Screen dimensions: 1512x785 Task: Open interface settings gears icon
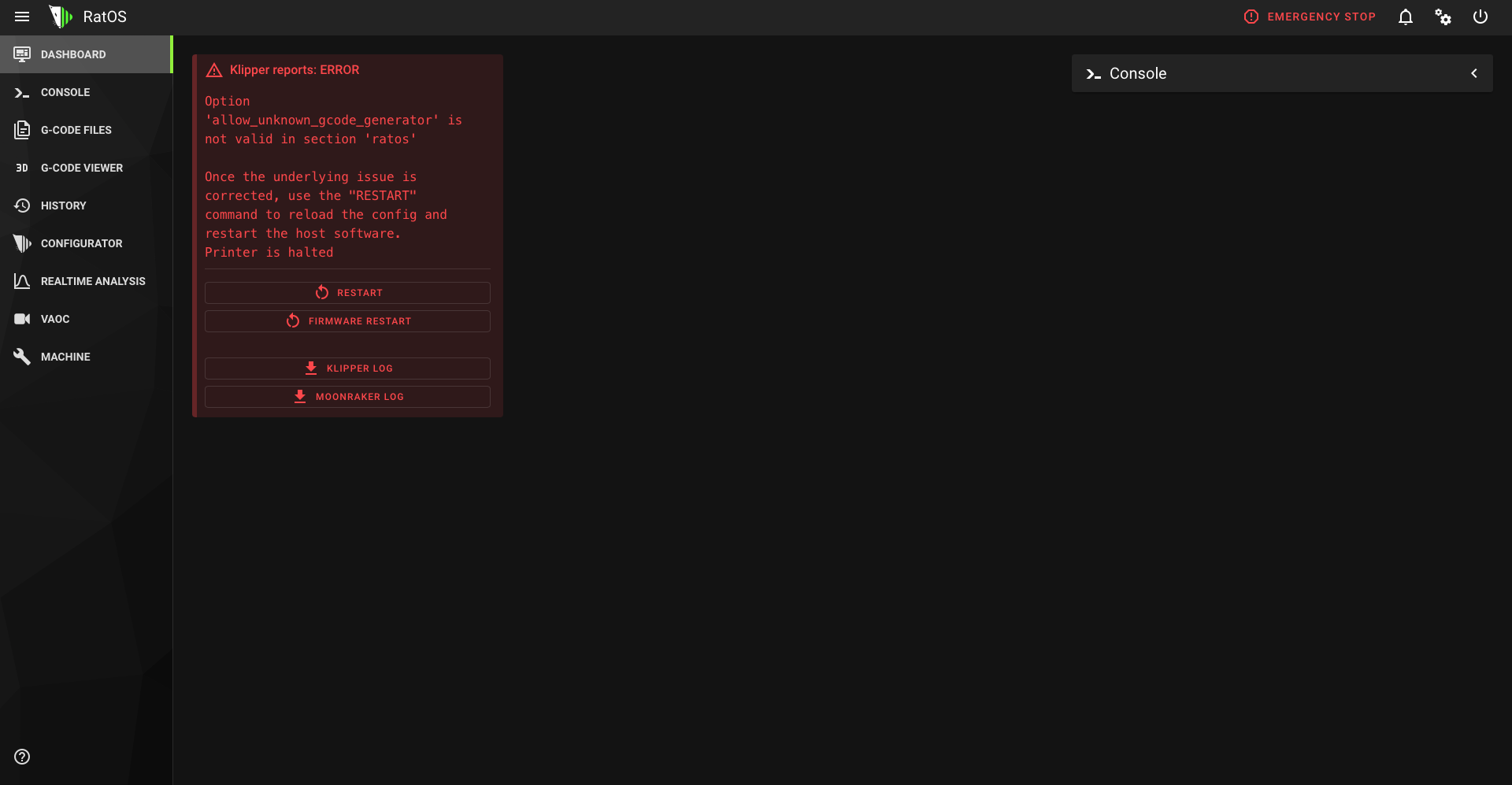[x=1443, y=17]
